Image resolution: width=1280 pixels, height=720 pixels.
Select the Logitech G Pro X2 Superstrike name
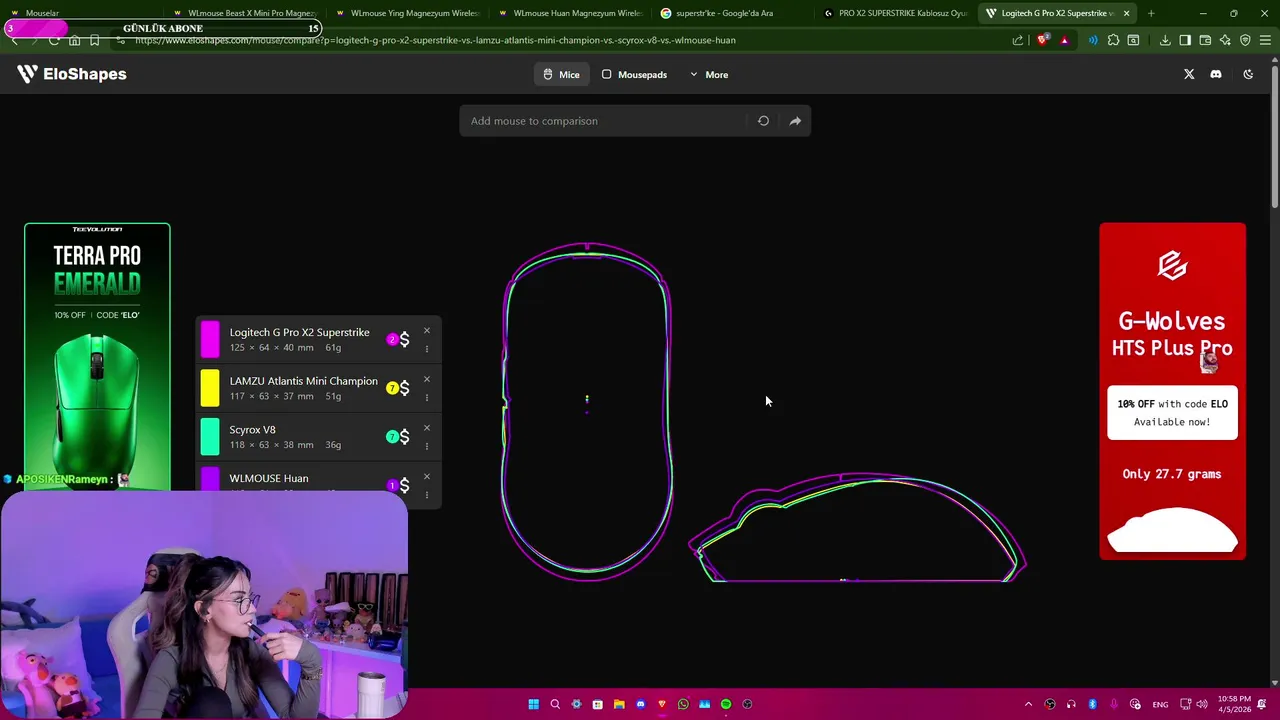[x=299, y=332]
